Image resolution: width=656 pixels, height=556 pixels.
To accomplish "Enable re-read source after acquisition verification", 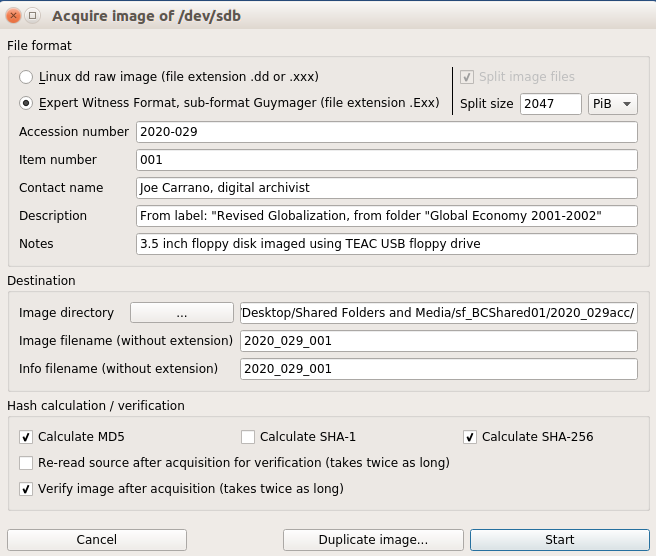I will tap(26, 463).
